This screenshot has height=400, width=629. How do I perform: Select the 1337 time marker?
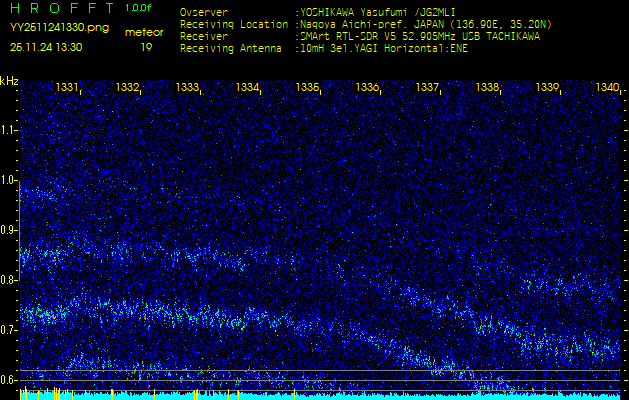[428, 88]
